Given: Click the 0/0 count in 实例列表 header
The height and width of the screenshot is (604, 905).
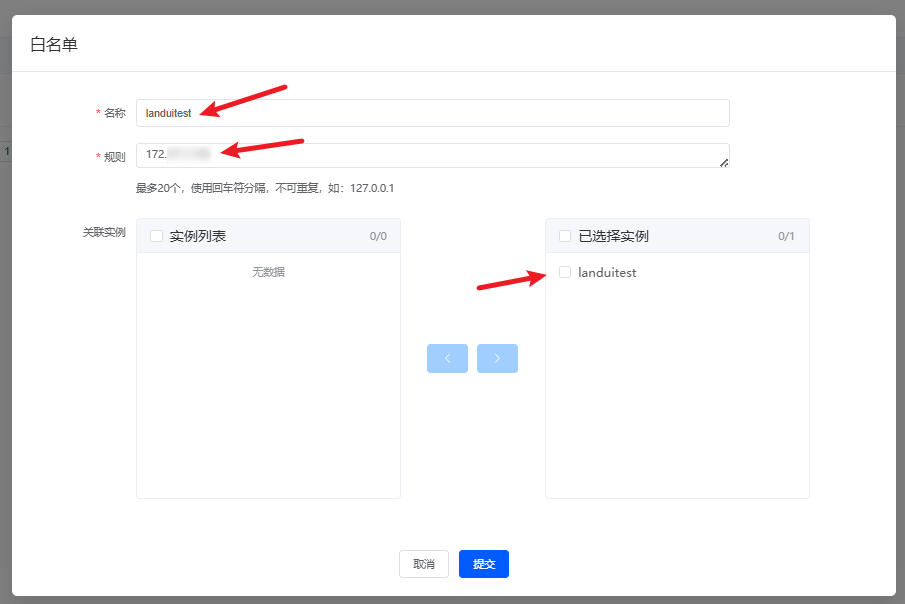Looking at the screenshot, I should [377, 237].
